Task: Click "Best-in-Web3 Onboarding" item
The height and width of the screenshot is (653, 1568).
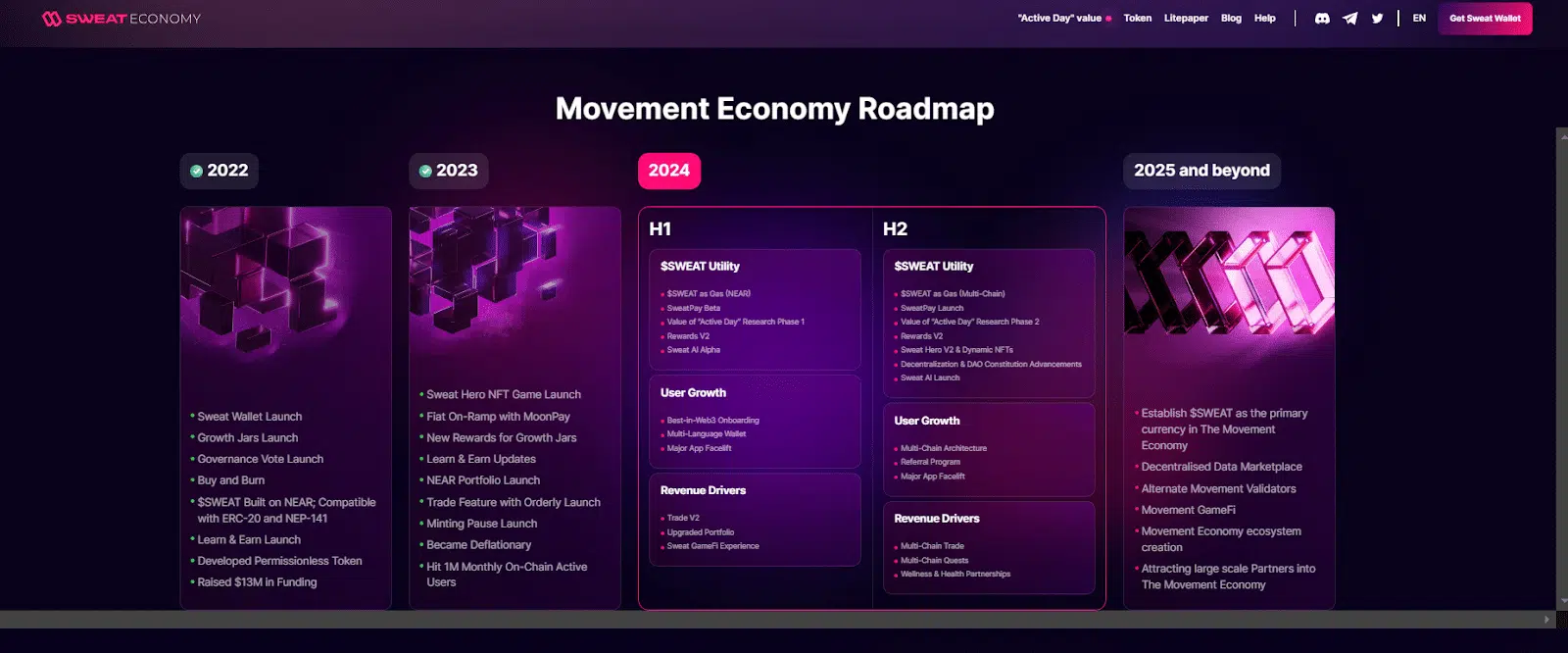Action: tap(712, 421)
